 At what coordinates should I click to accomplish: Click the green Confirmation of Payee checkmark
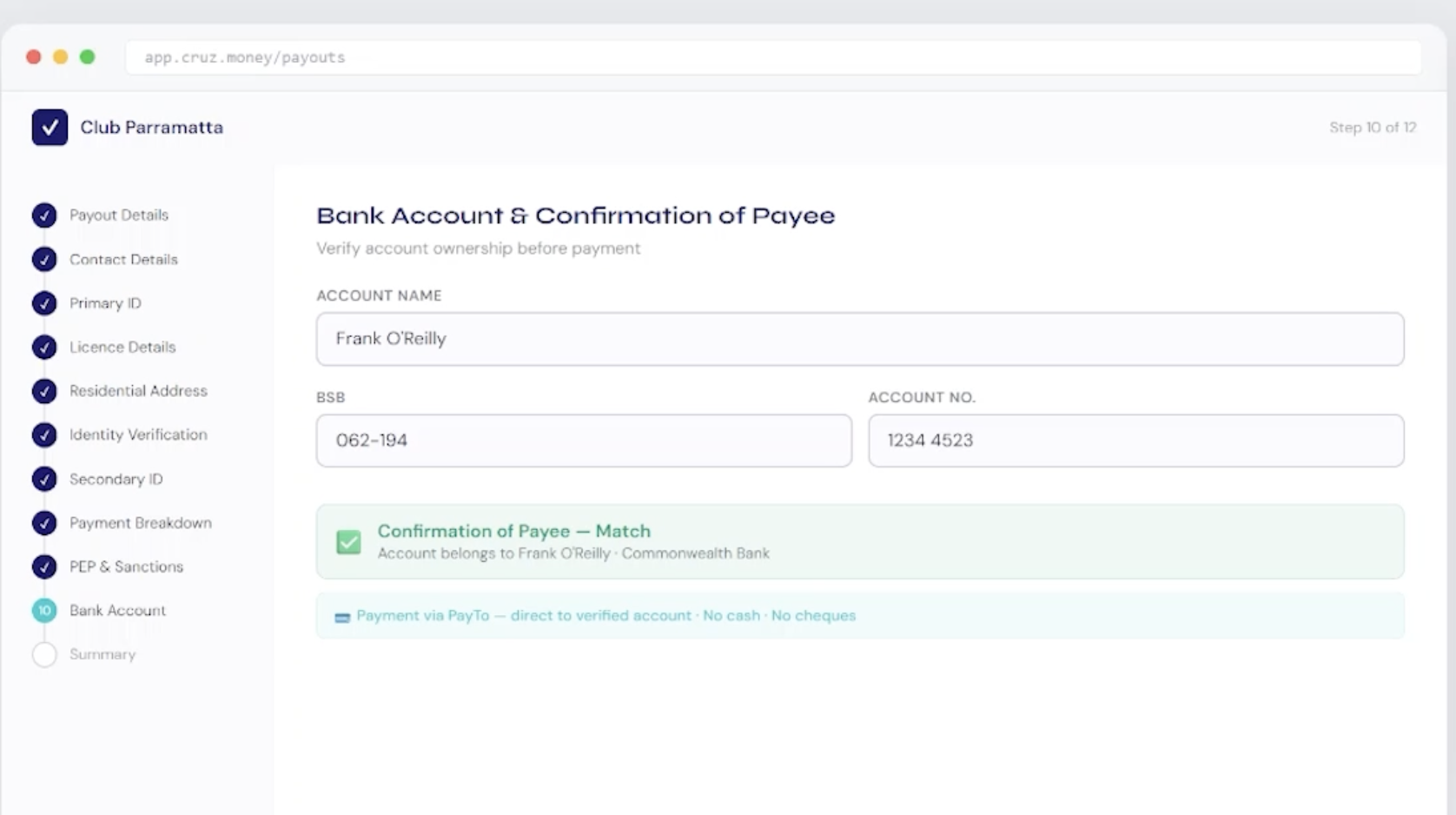tap(348, 542)
